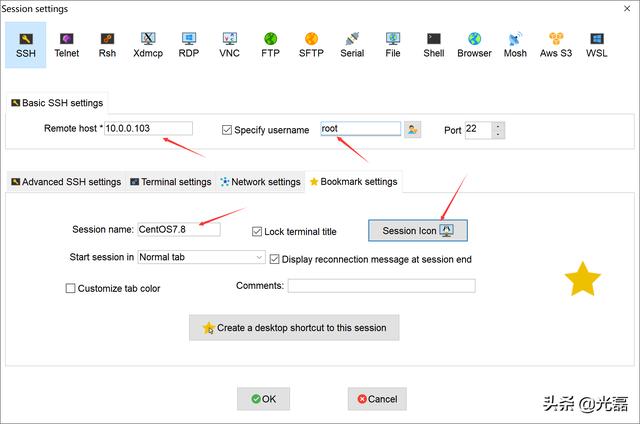Select the Serial session type
The image size is (640, 424).
tap(352, 45)
